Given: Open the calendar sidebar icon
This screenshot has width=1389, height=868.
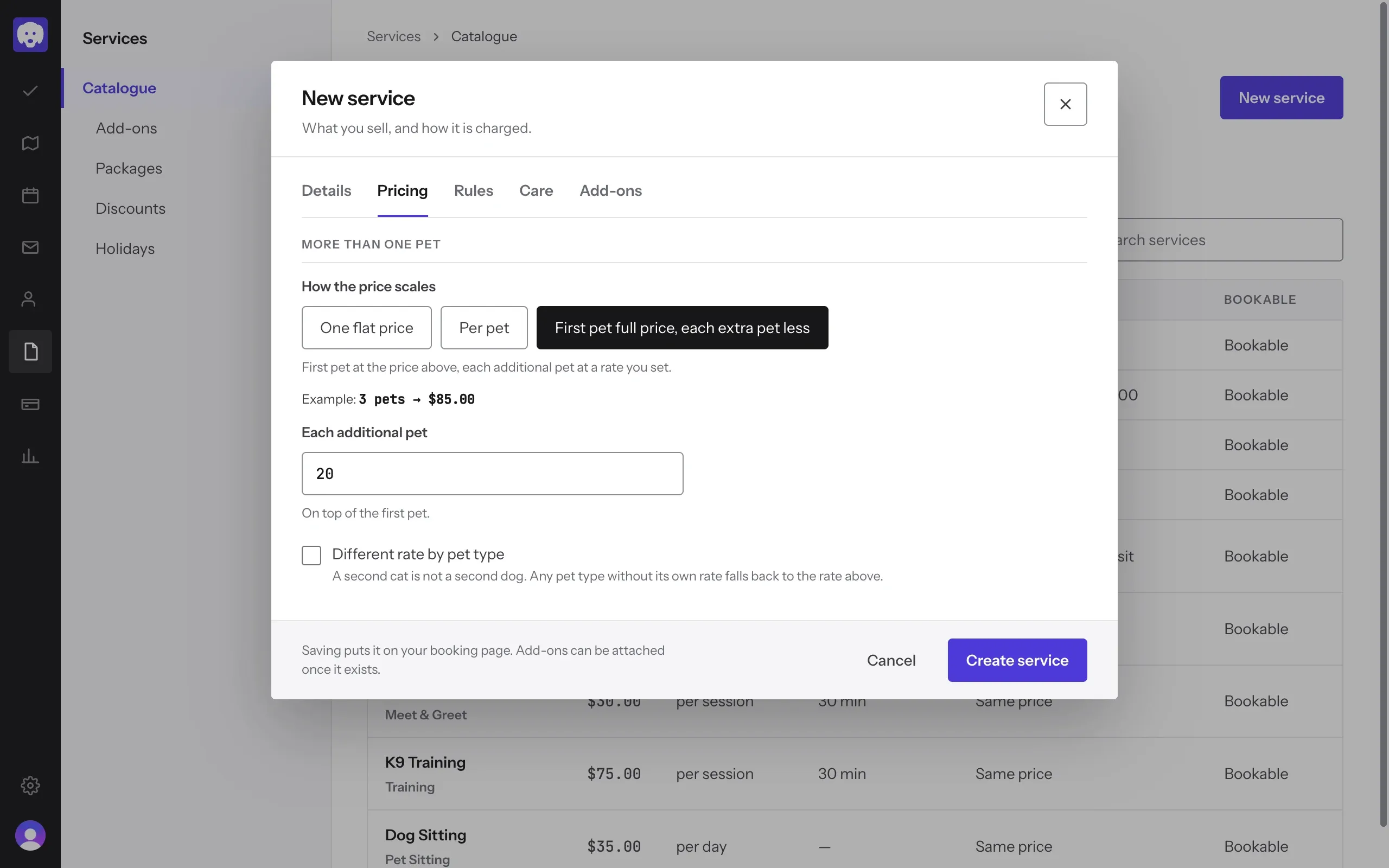Looking at the screenshot, I should [30, 195].
